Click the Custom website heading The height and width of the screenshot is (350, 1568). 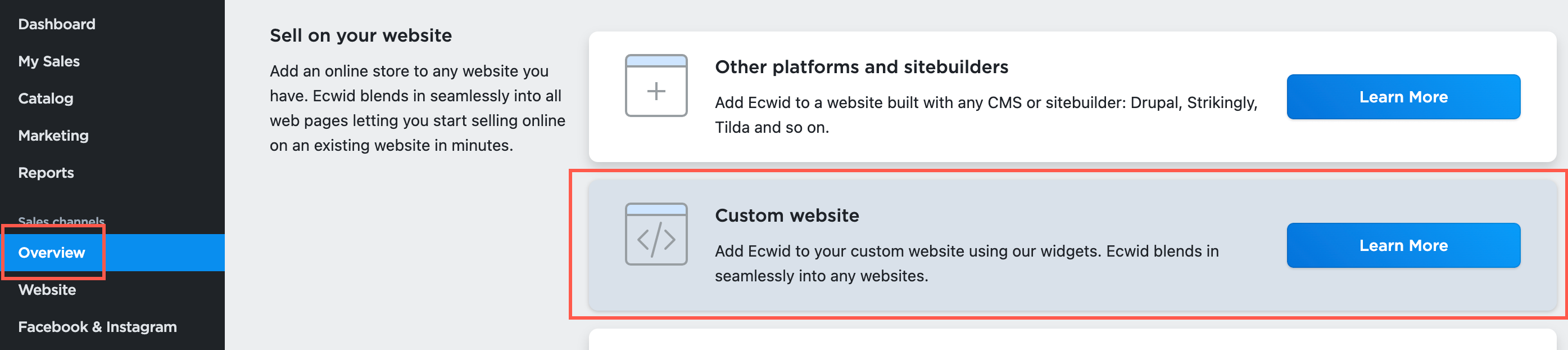coord(786,216)
